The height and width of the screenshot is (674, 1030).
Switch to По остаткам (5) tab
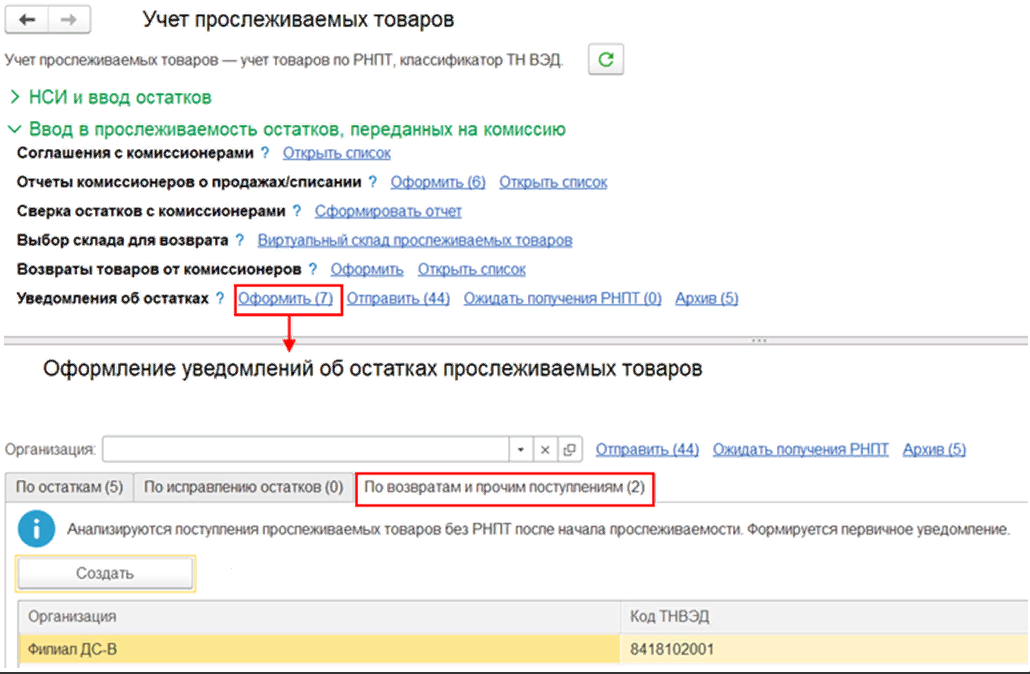pos(69,488)
